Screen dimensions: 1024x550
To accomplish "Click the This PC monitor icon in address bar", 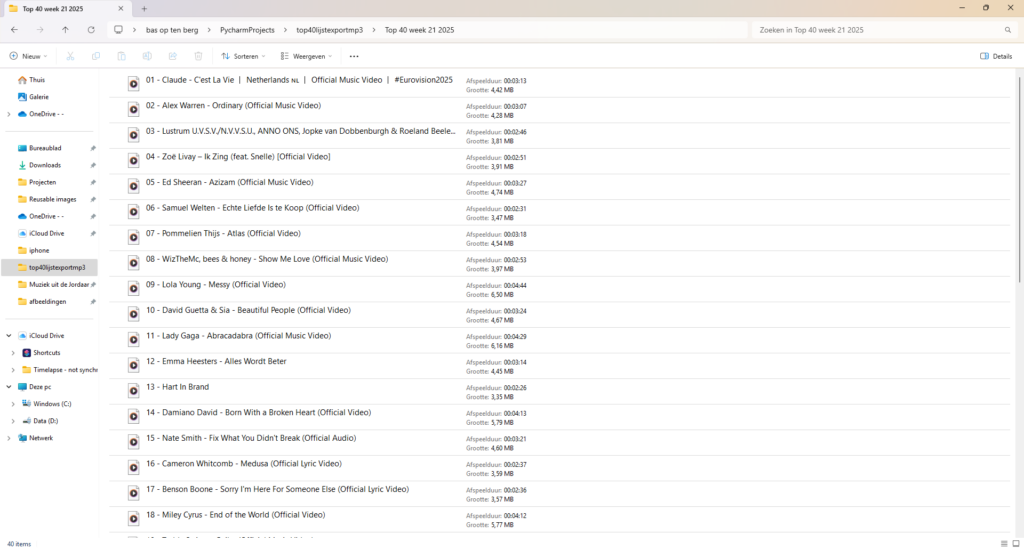I will click(118, 30).
